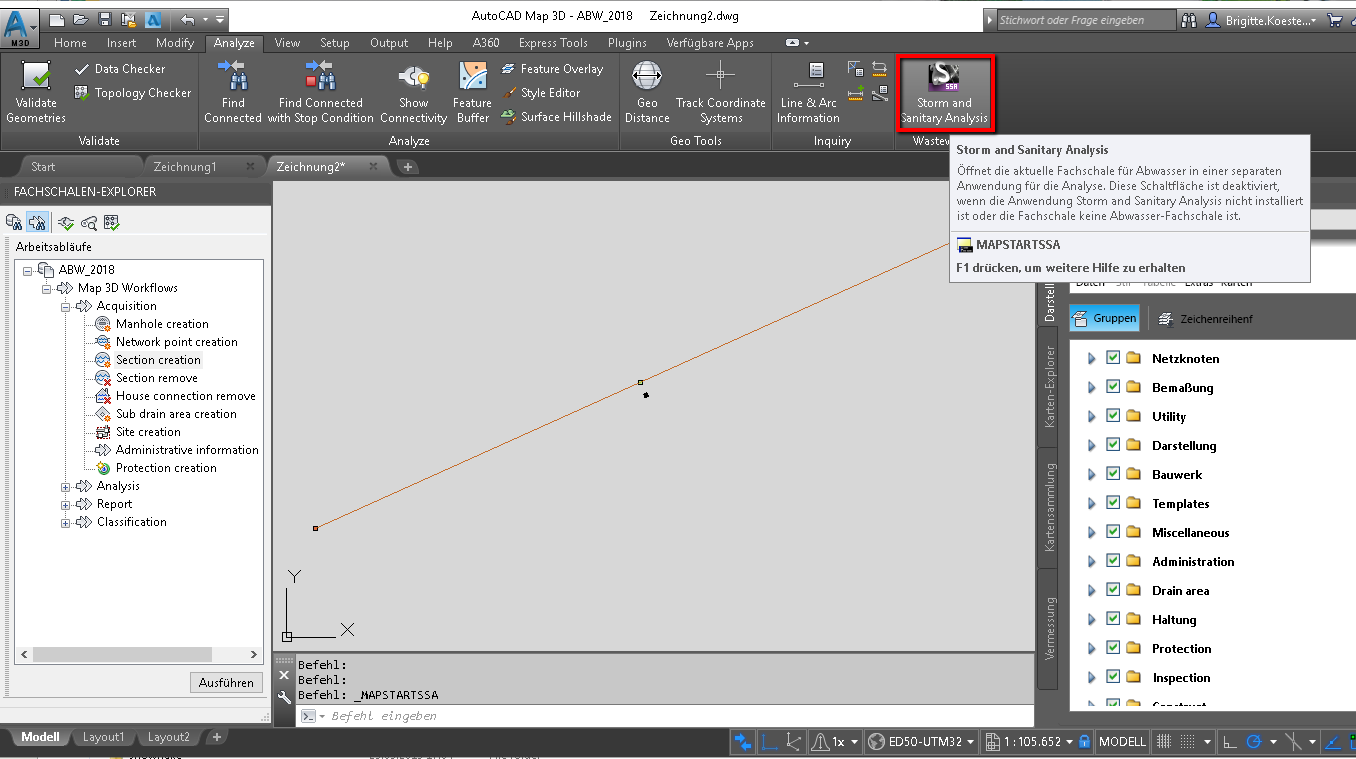Screen dimensions: 1356x759
Task: Create a new drawing from quick access toolbar
Action: point(57,19)
